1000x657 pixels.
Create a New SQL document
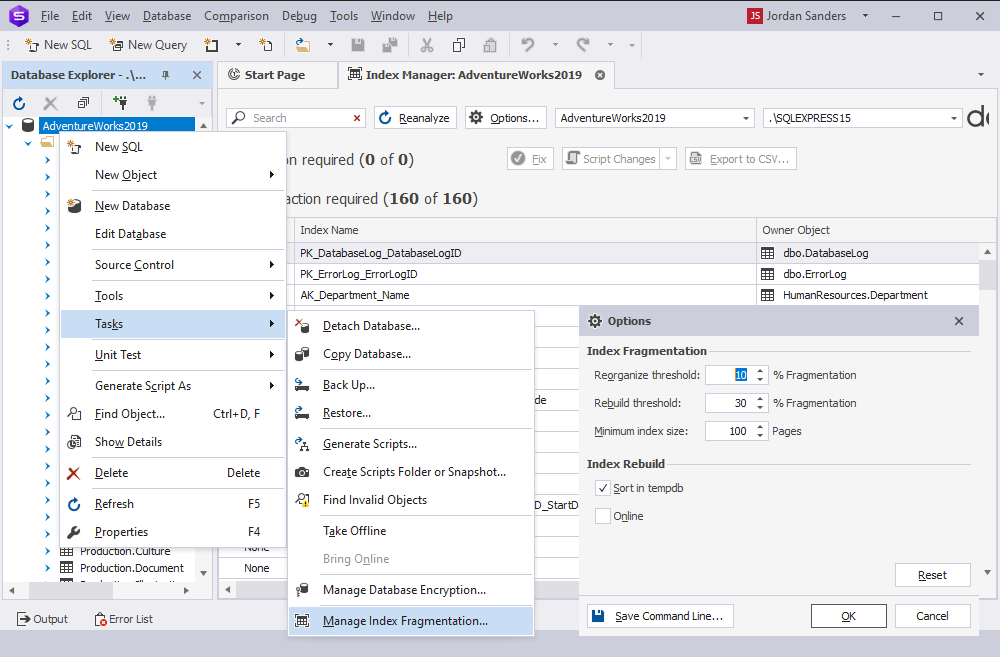pyautogui.click(x=57, y=44)
